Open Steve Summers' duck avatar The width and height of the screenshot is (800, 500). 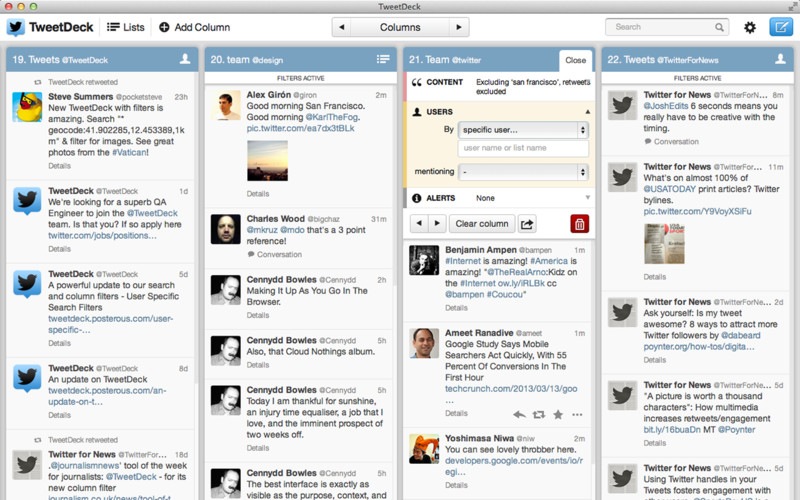(x=27, y=107)
